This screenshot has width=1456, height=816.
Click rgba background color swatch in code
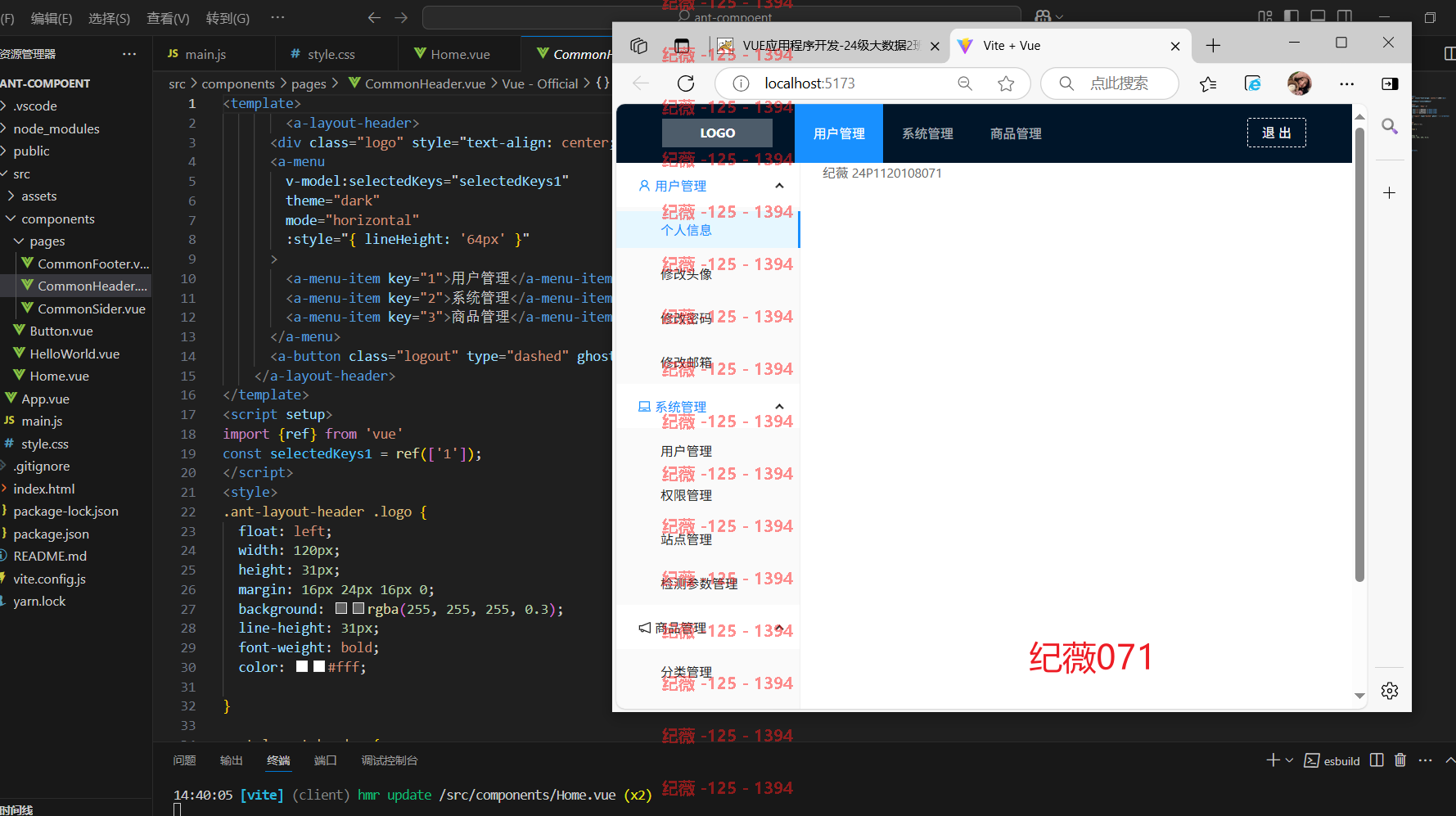[x=358, y=608]
